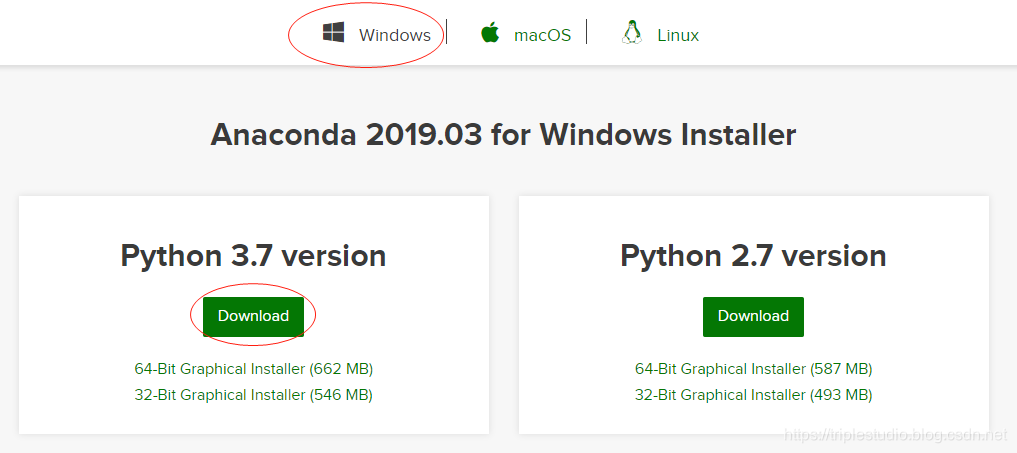The height and width of the screenshot is (453, 1017).
Task: Open 64-Bit Graphical Installer (662 MB) link
Action: coord(254,369)
